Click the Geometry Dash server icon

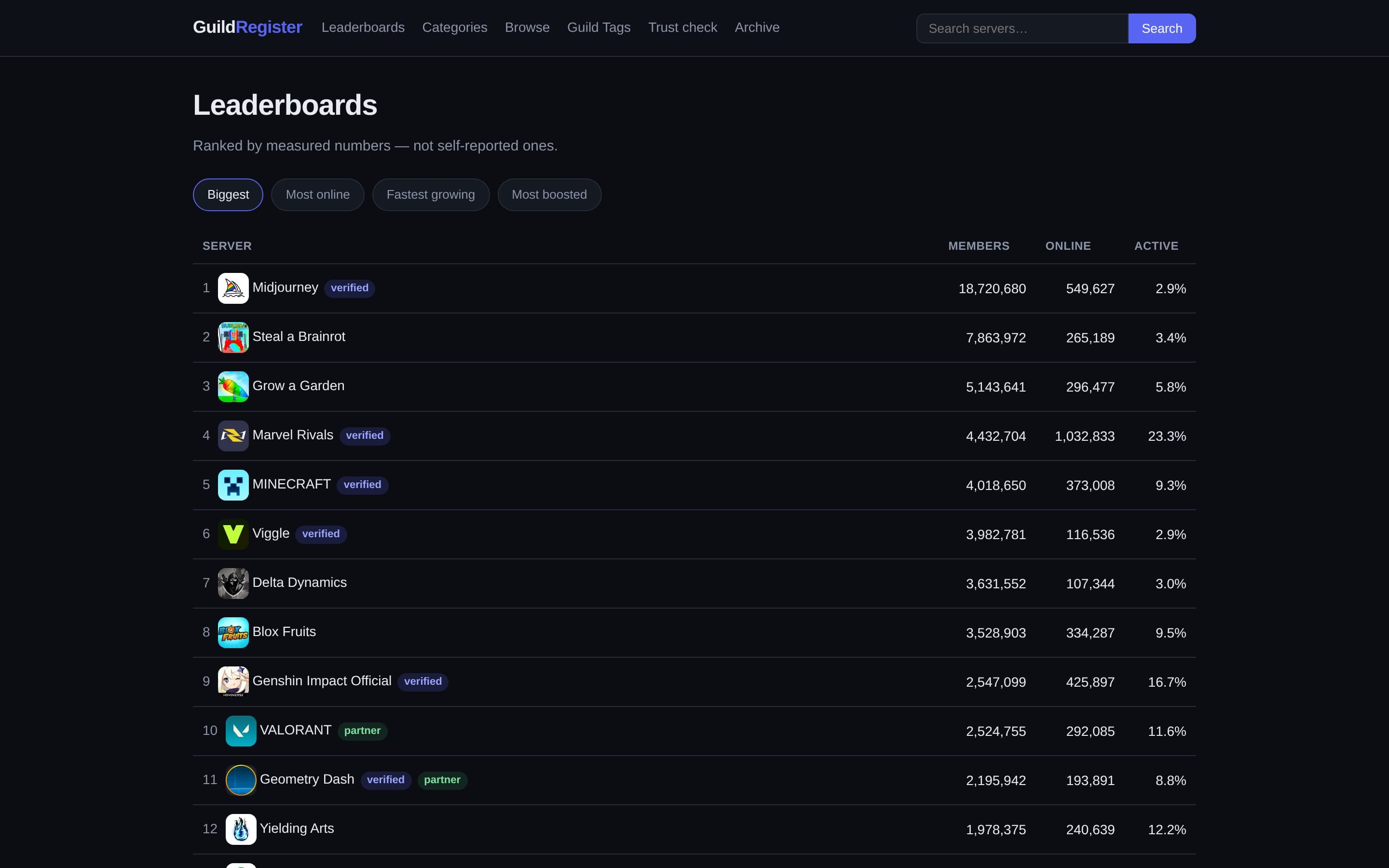tap(241, 780)
